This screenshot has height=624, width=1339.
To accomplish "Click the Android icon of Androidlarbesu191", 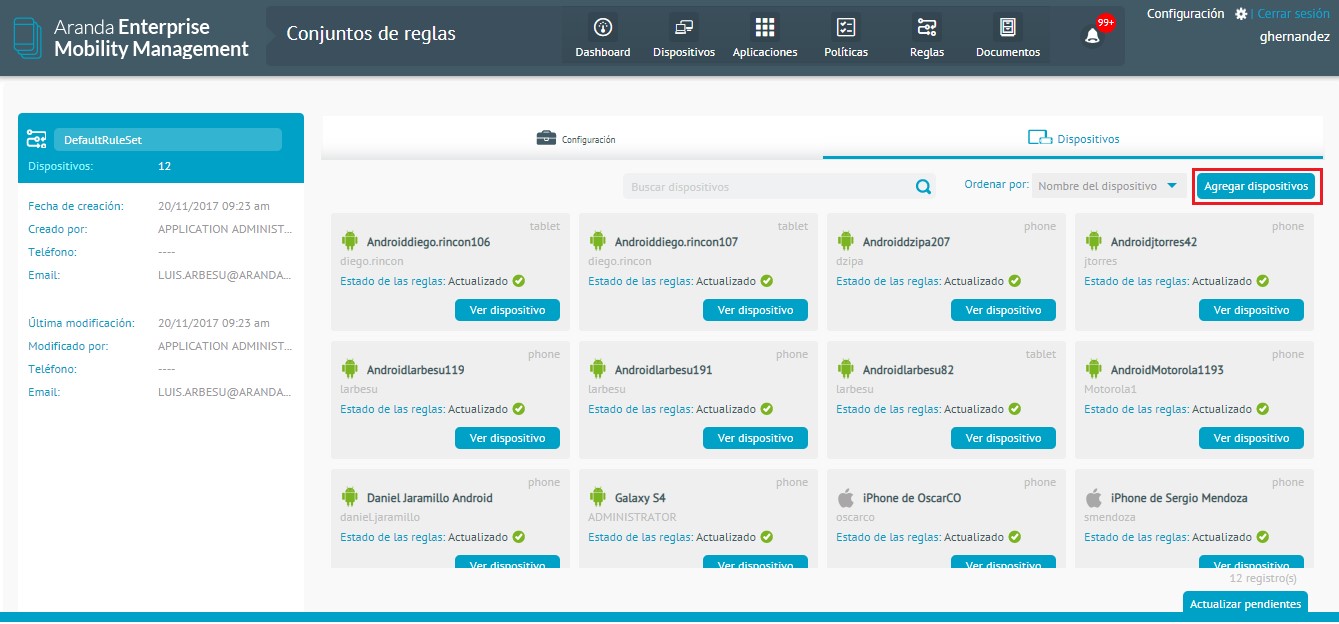I will coord(598,369).
